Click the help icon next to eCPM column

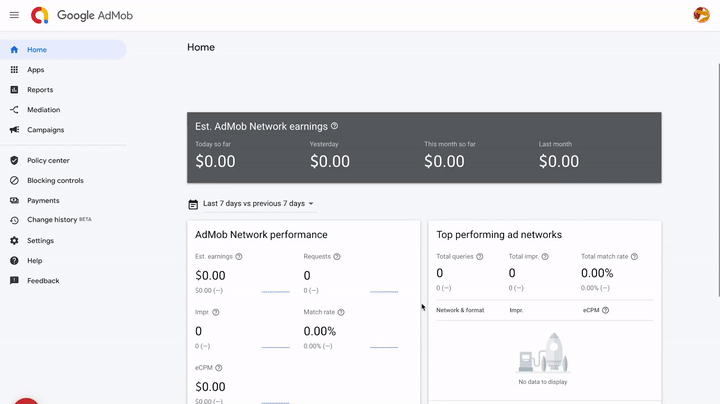[605, 310]
